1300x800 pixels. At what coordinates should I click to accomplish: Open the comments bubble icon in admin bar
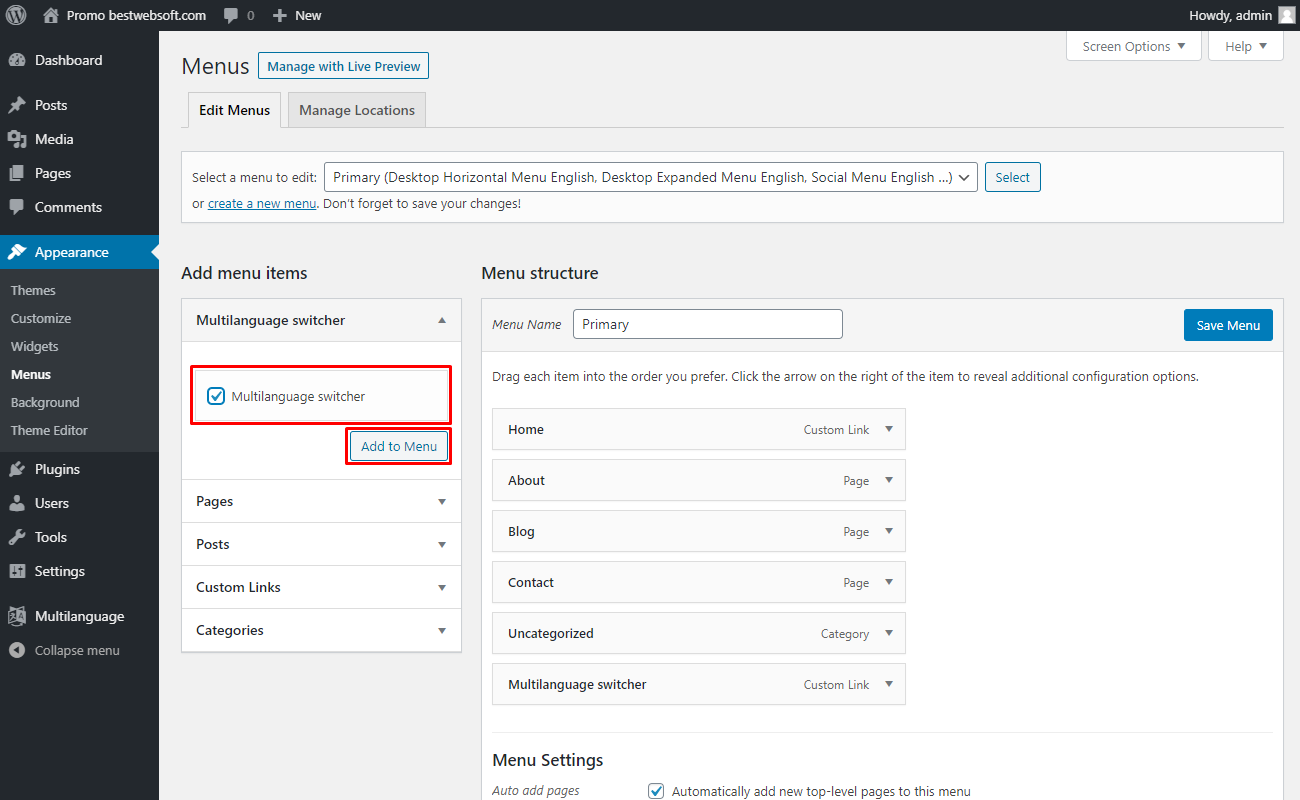(231, 16)
